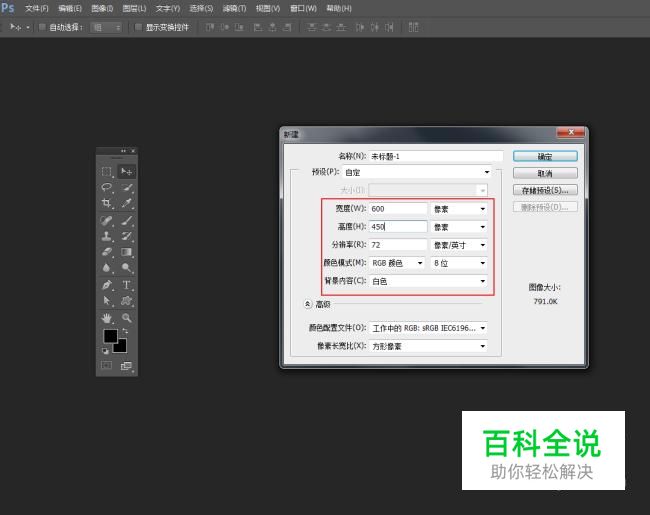650x515 pixels.
Task: Select the Move tool in toolbox
Action: 127,171
